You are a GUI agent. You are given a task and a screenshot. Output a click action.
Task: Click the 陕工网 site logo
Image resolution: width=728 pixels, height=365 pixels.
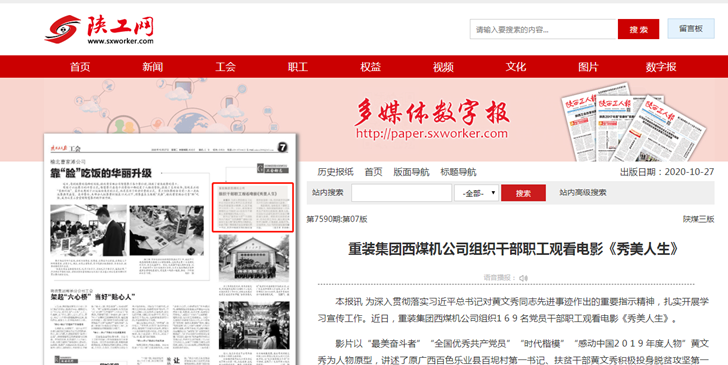pyautogui.click(x=99, y=30)
